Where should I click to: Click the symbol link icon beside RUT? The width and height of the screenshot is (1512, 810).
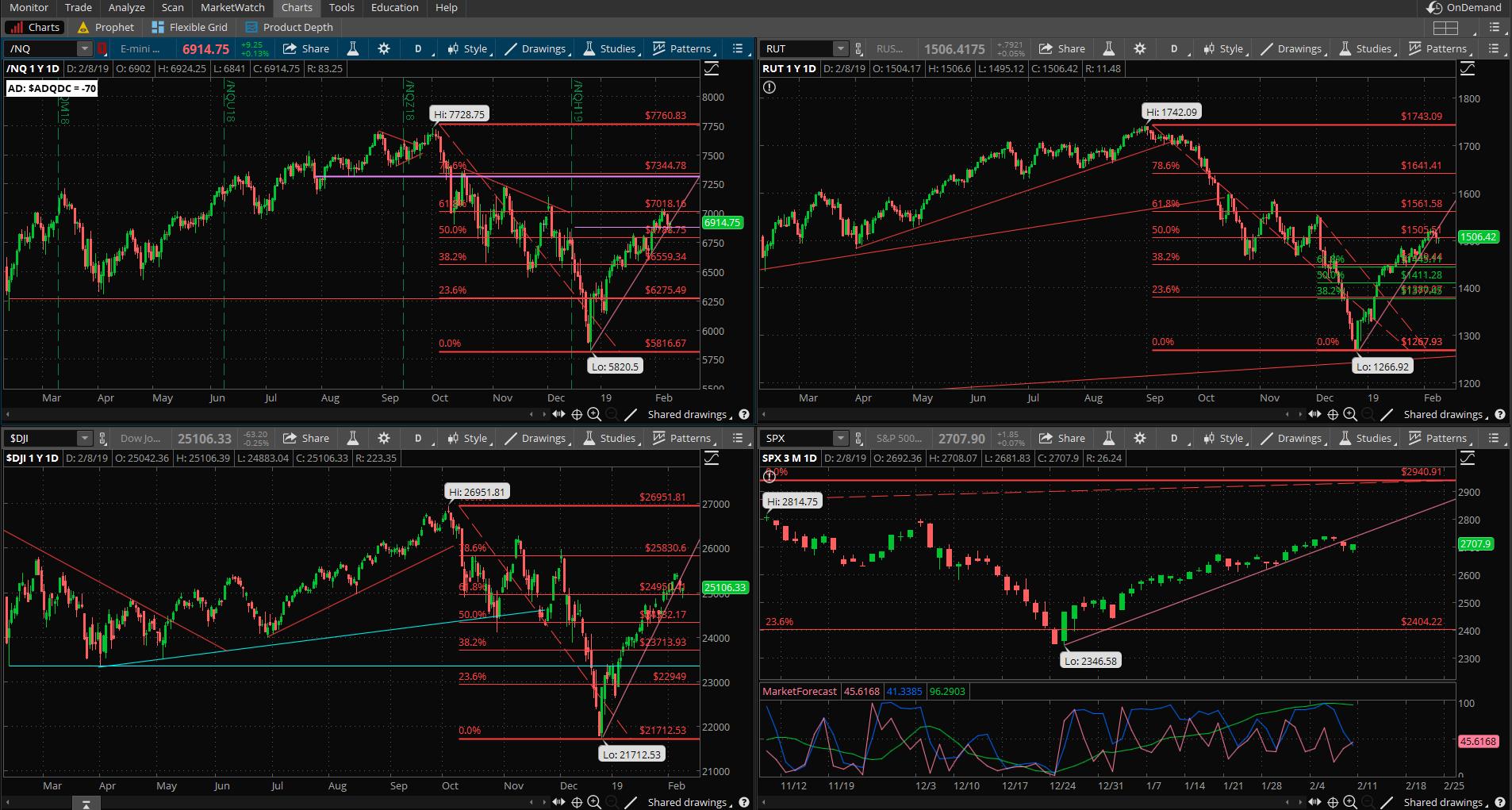click(x=858, y=48)
